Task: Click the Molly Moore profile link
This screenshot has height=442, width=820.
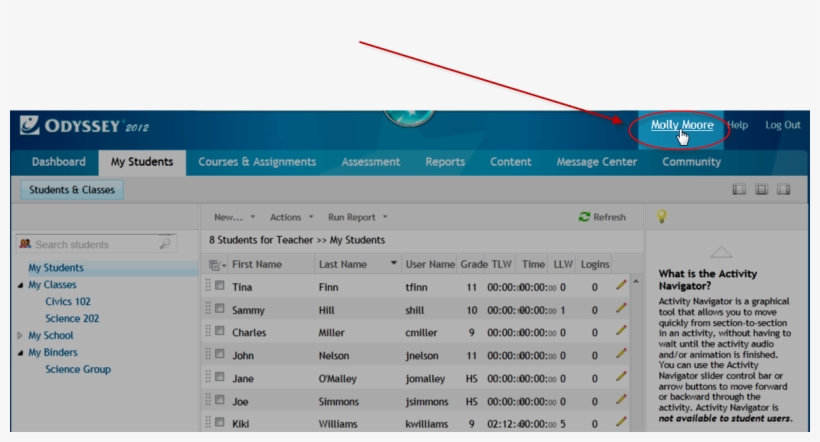Action: (x=682, y=124)
